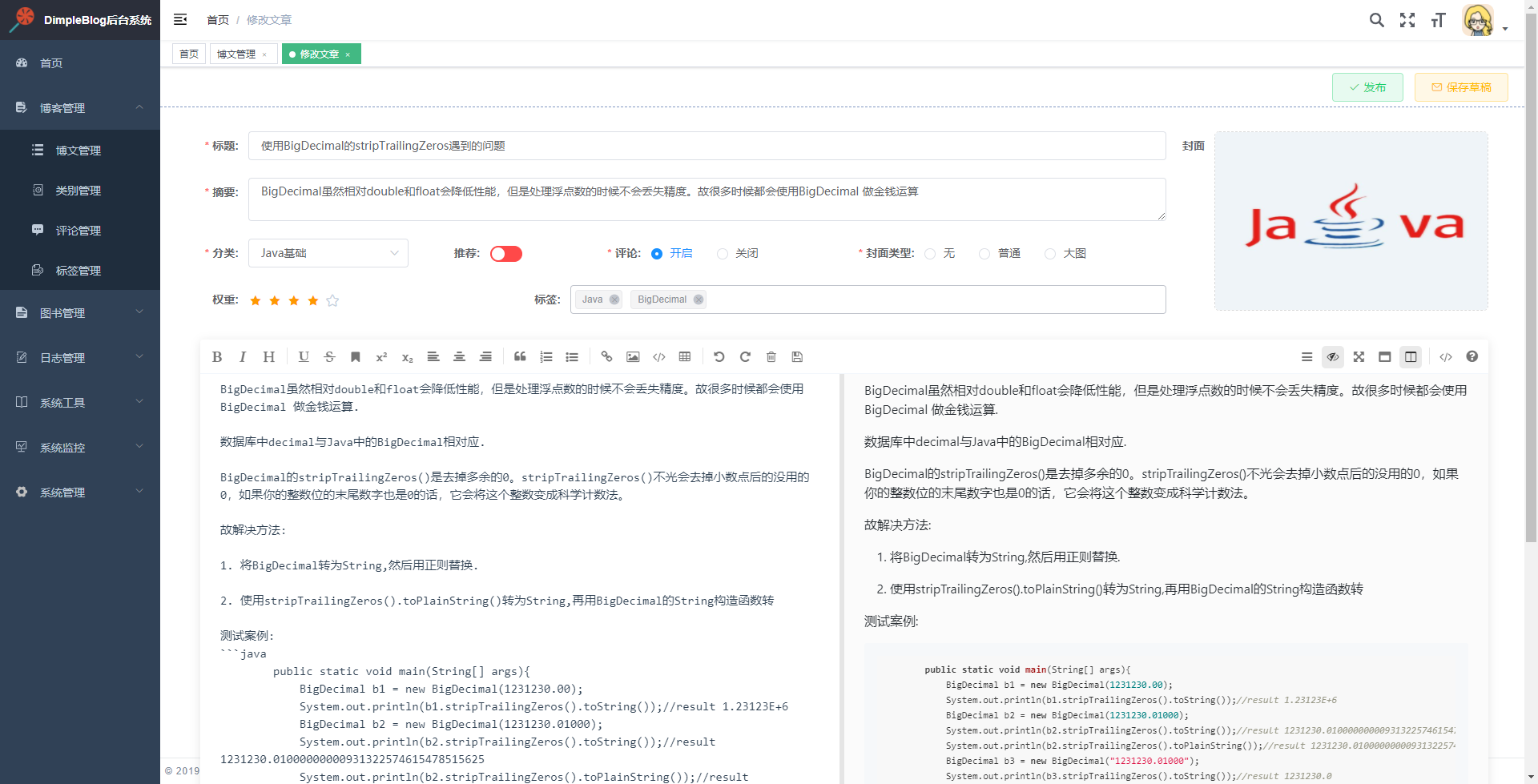The width and height of the screenshot is (1538, 784).
Task: Insert an image in the editor
Action: [x=633, y=357]
